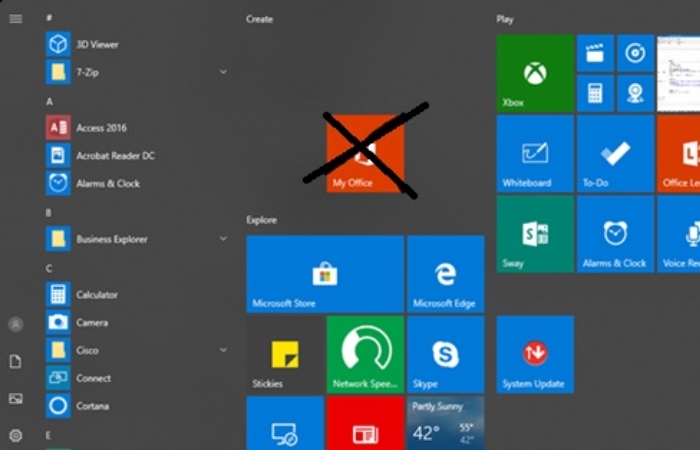Open Movies & TV small tile
The width and height of the screenshot is (700, 450).
tap(595, 53)
